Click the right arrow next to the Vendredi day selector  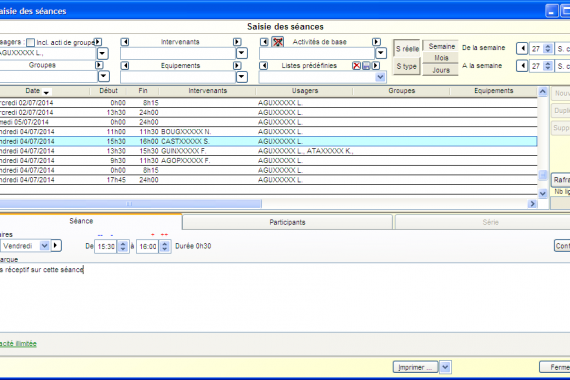(56, 245)
